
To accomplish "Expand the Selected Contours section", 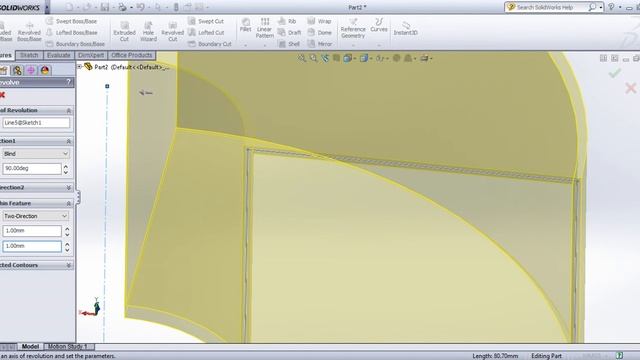I will tap(69, 265).
